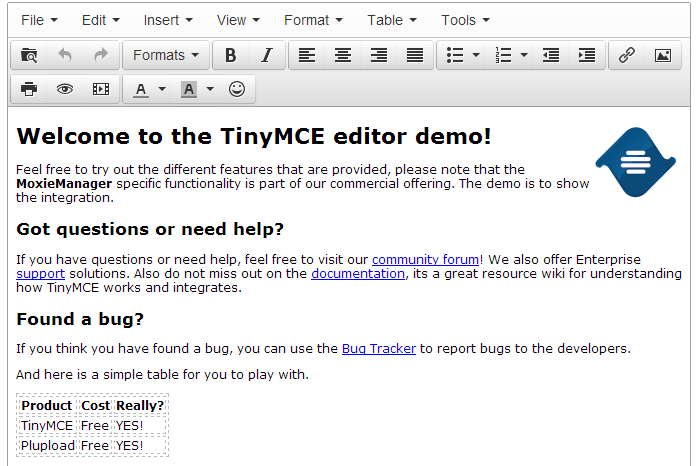
Task: Open the Bug Tracker link
Action: [378, 349]
